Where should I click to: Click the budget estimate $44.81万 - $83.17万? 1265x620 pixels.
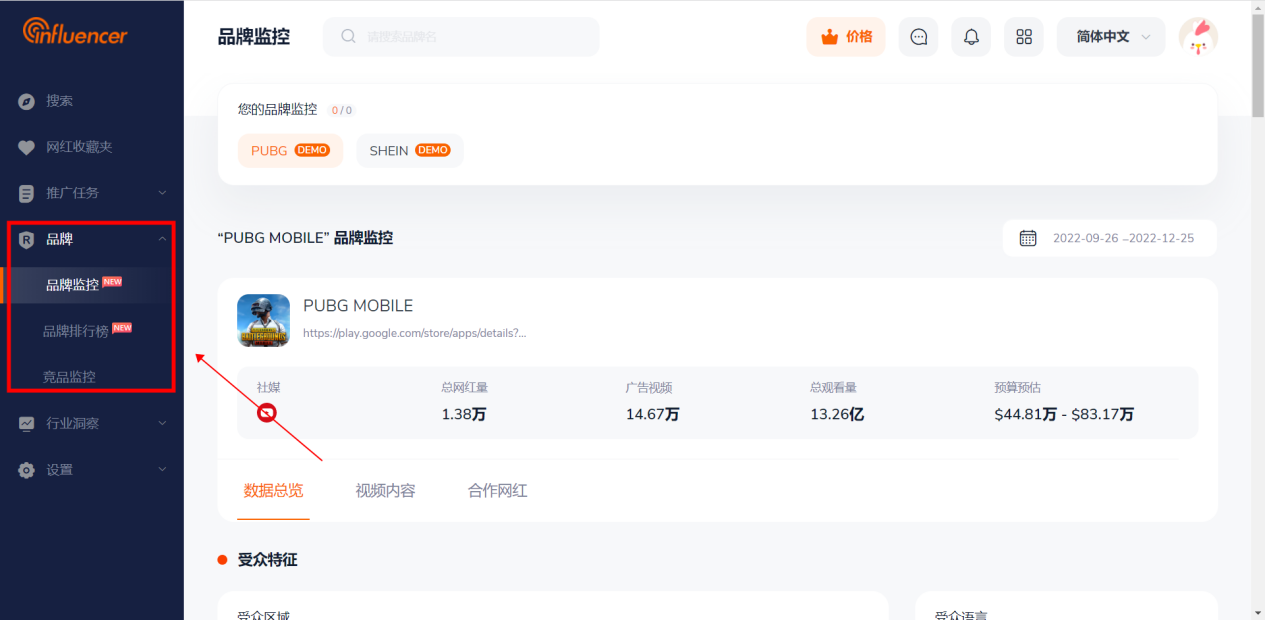1064,414
